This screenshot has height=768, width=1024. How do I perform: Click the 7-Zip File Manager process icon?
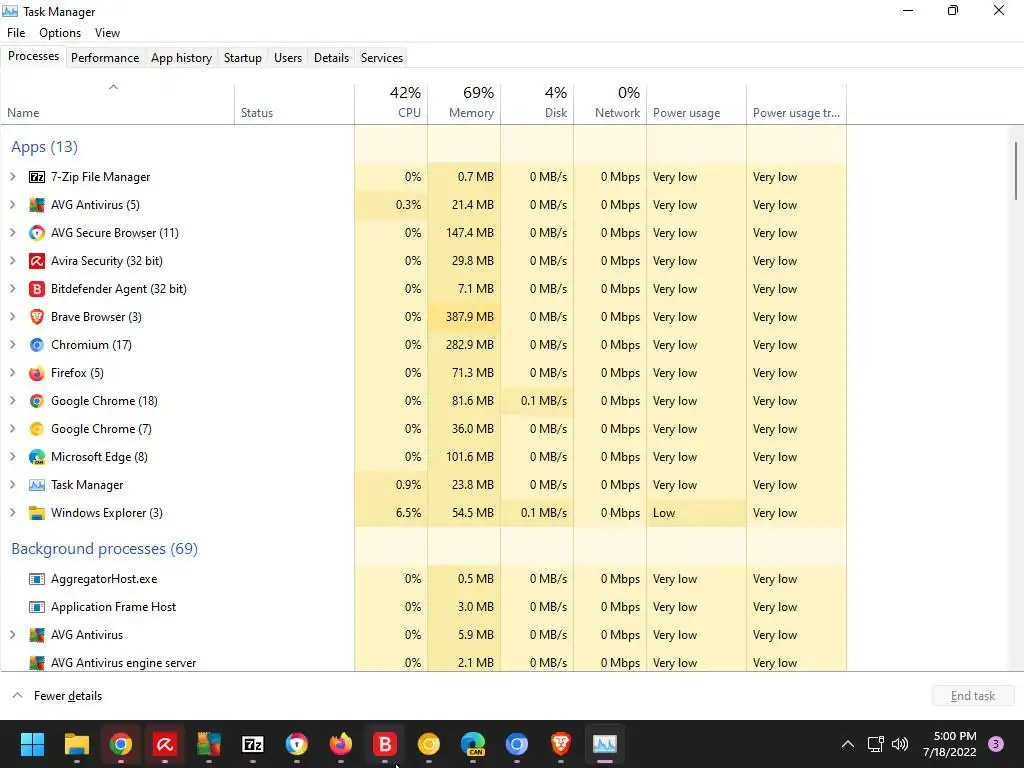[37, 177]
